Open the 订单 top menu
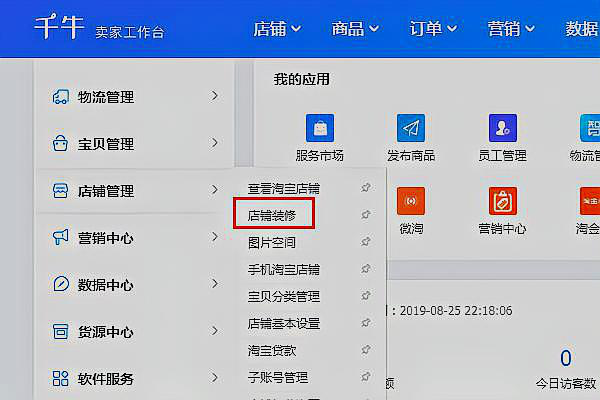The height and width of the screenshot is (400, 600). pos(433,29)
